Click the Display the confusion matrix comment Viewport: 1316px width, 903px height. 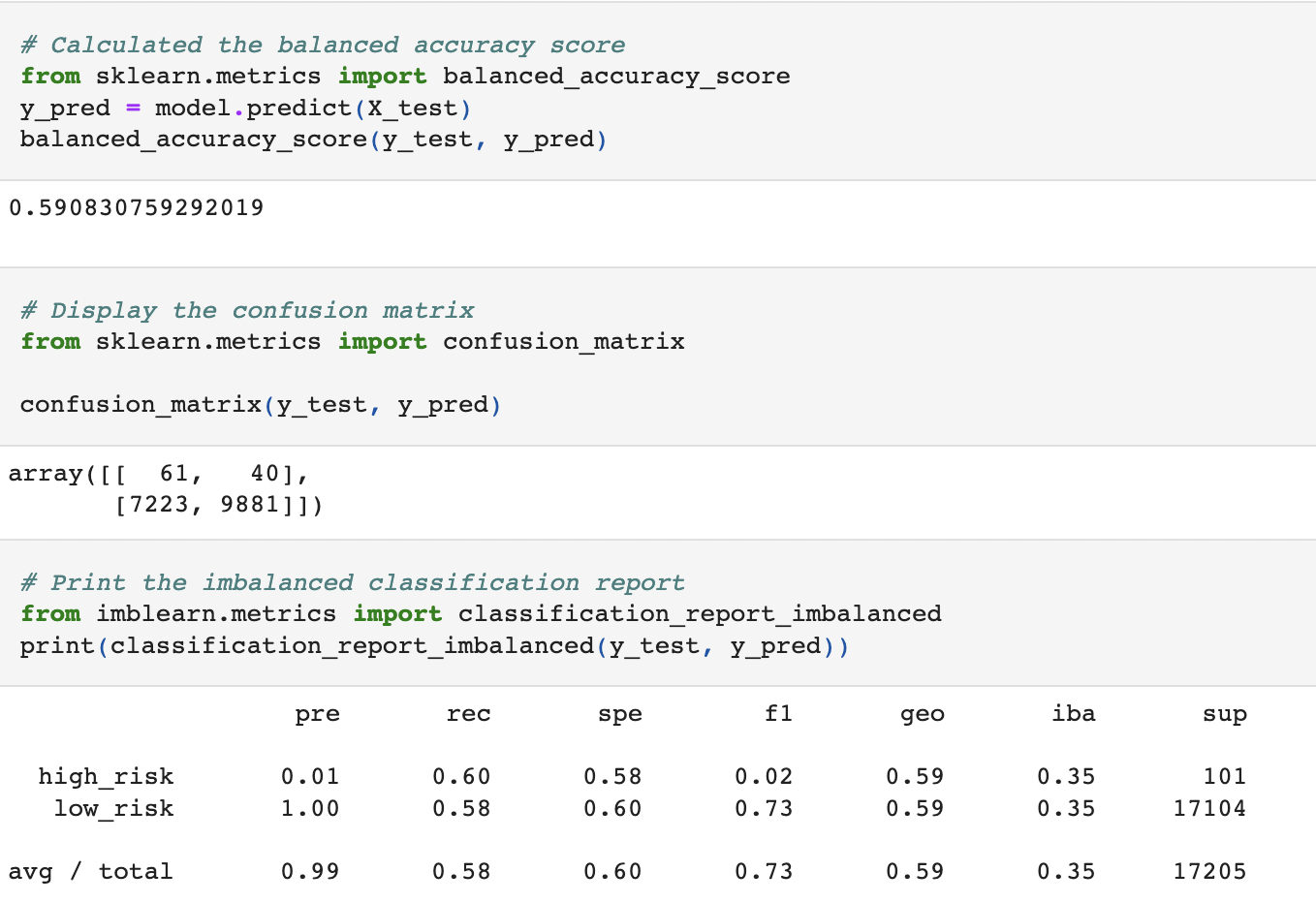click(247, 310)
